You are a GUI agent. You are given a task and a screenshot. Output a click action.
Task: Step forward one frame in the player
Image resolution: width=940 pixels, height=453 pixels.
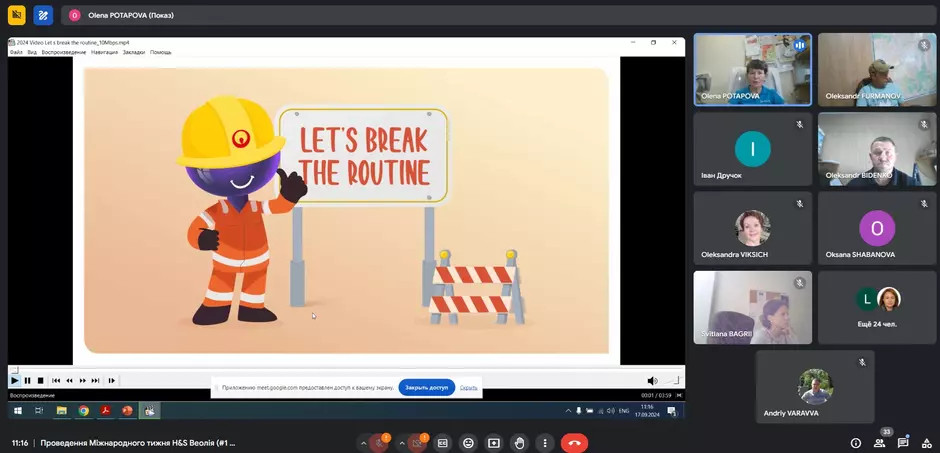pos(112,380)
